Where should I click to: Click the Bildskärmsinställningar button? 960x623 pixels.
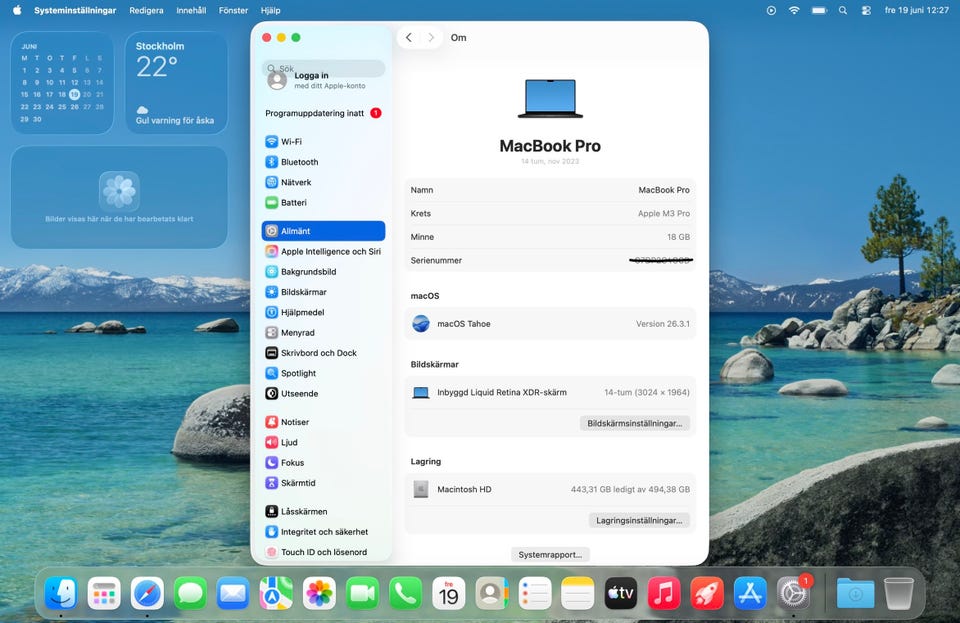coord(634,423)
